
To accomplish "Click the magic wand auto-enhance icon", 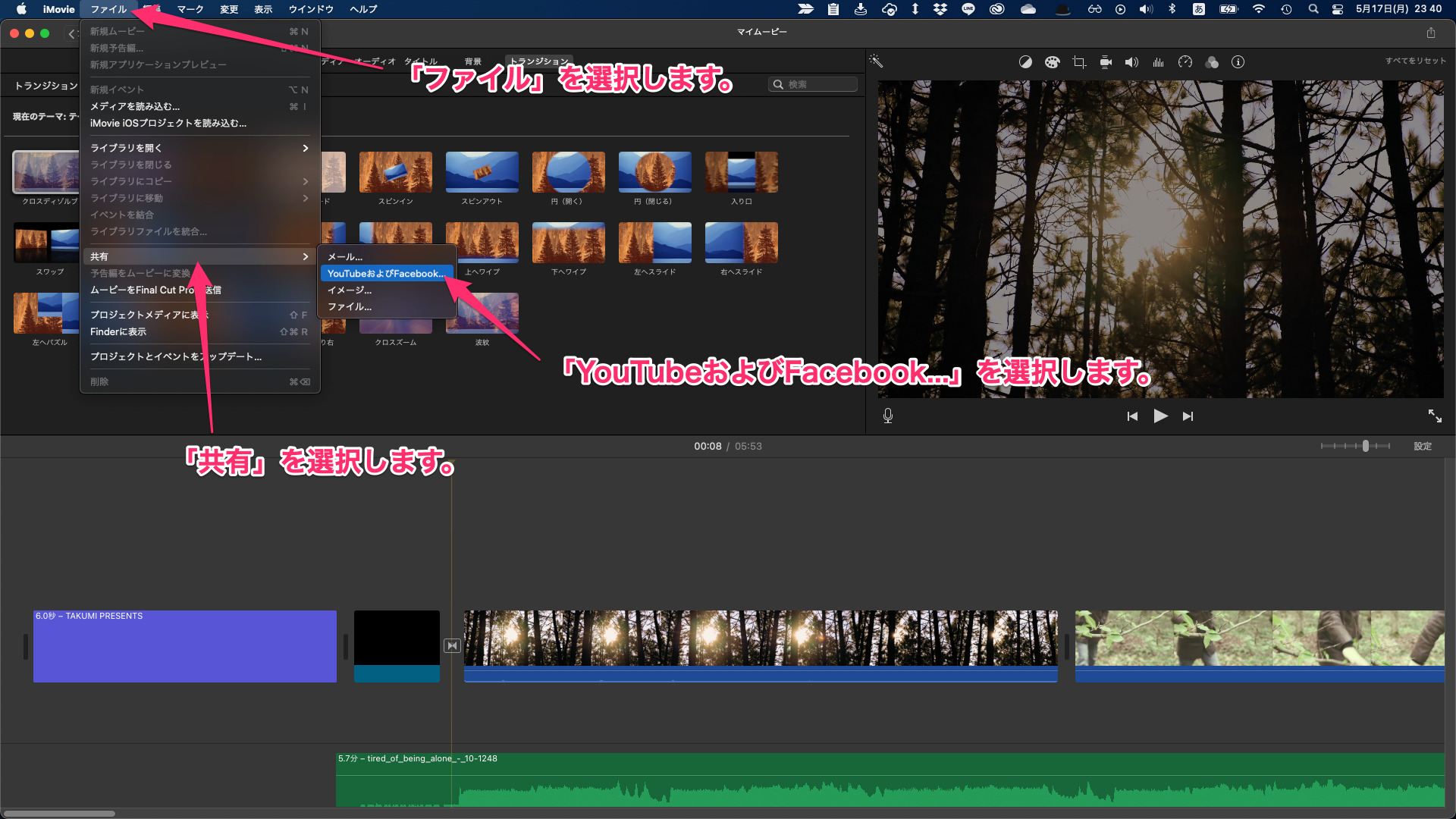I will coord(876,61).
